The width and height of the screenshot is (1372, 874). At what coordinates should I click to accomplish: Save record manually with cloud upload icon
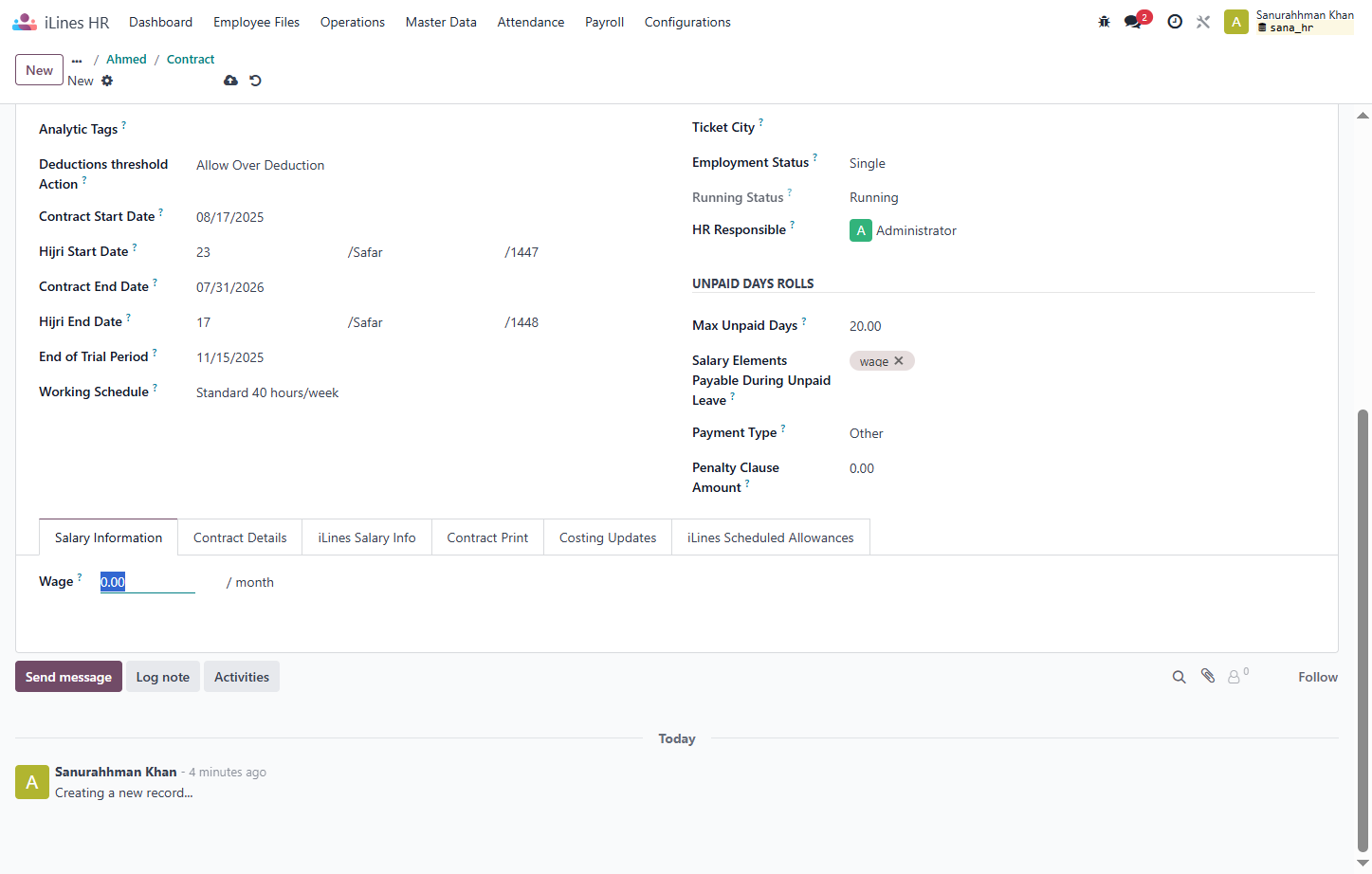pos(230,81)
